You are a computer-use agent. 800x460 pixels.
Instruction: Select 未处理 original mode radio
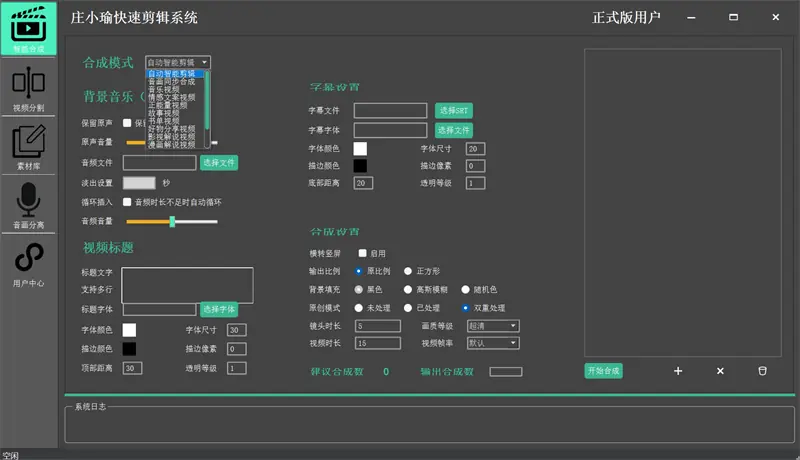pos(359,308)
